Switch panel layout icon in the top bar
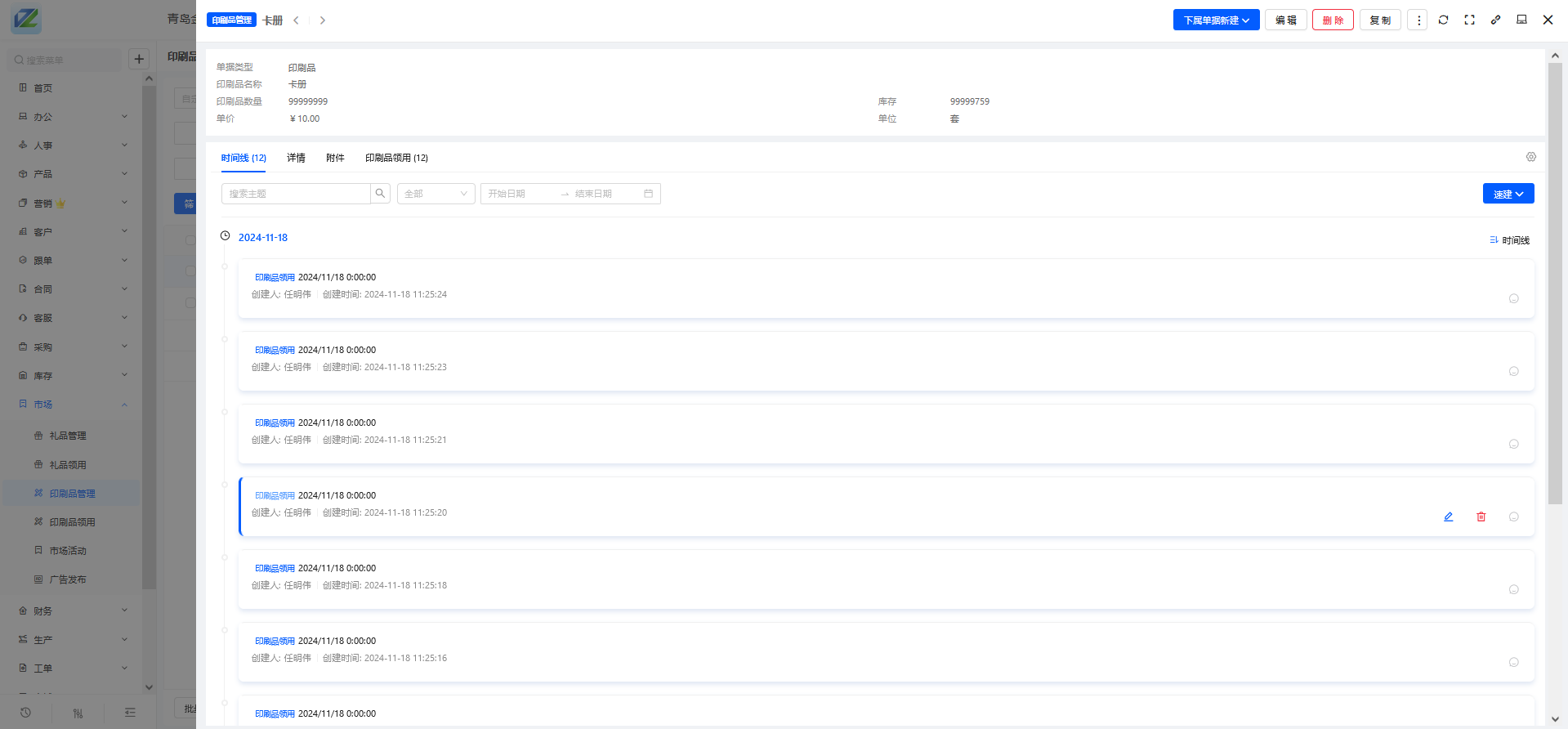The height and width of the screenshot is (729, 1568). [x=1521, y=20]
